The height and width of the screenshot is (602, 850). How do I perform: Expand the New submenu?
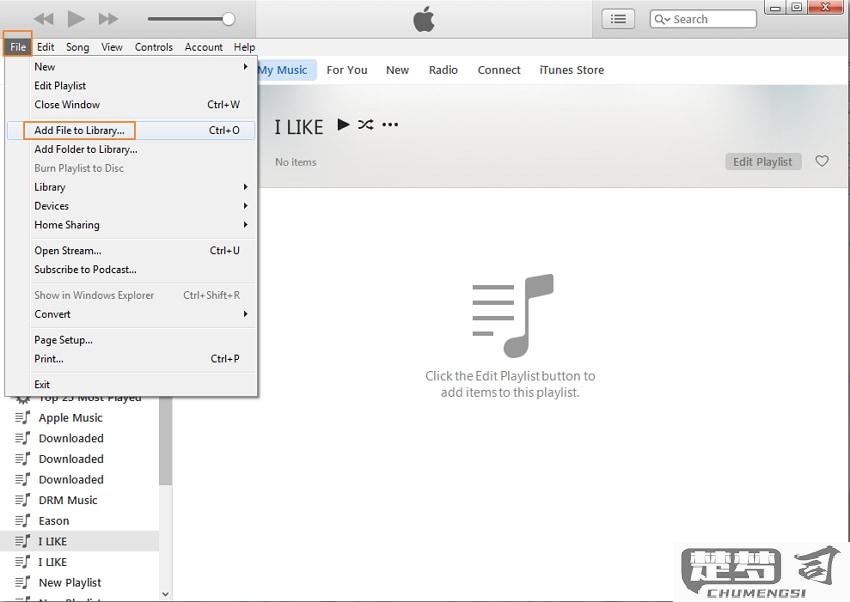coord(131,67)
